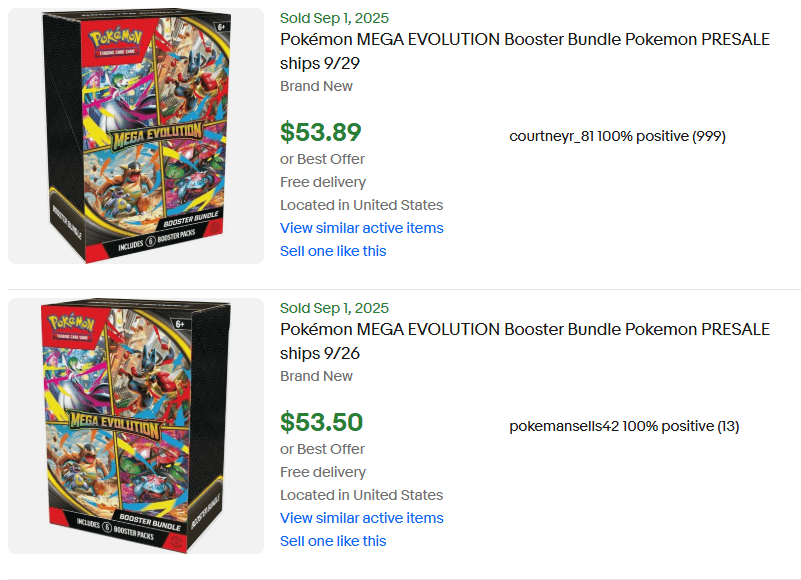This screenshot has height=580, width=801.
Task: Click "Sold Sep 1, 2025" on second listing
Action: pyautogui.click(x=334, y=308)
